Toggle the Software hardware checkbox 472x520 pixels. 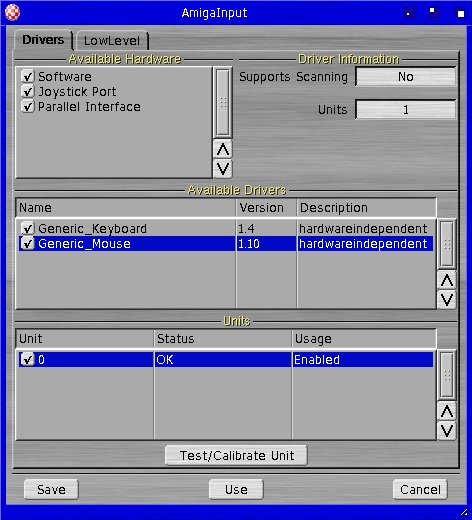click(28, 76)
